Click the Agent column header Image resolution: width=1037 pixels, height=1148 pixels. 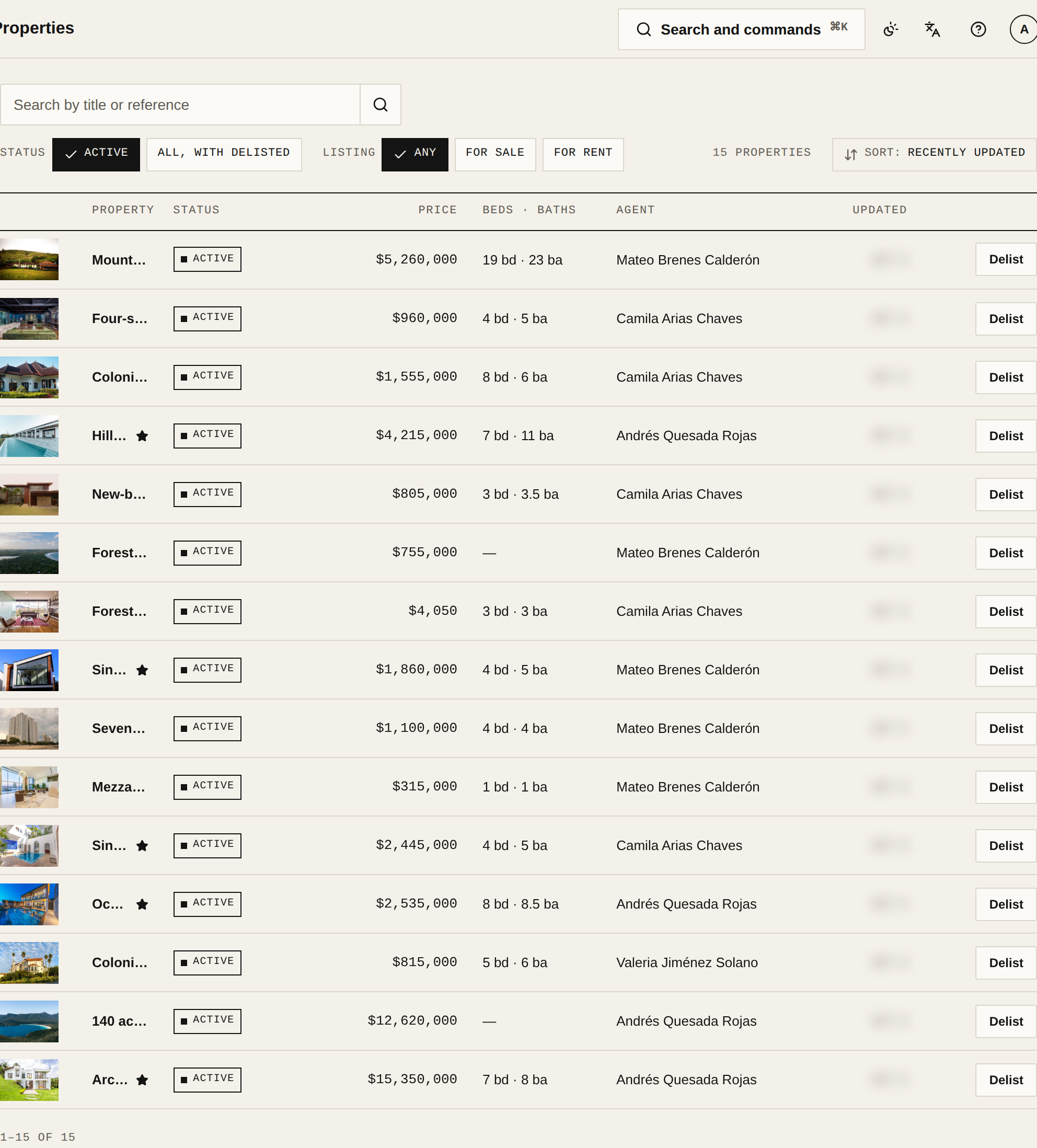(x=636, y=210)
